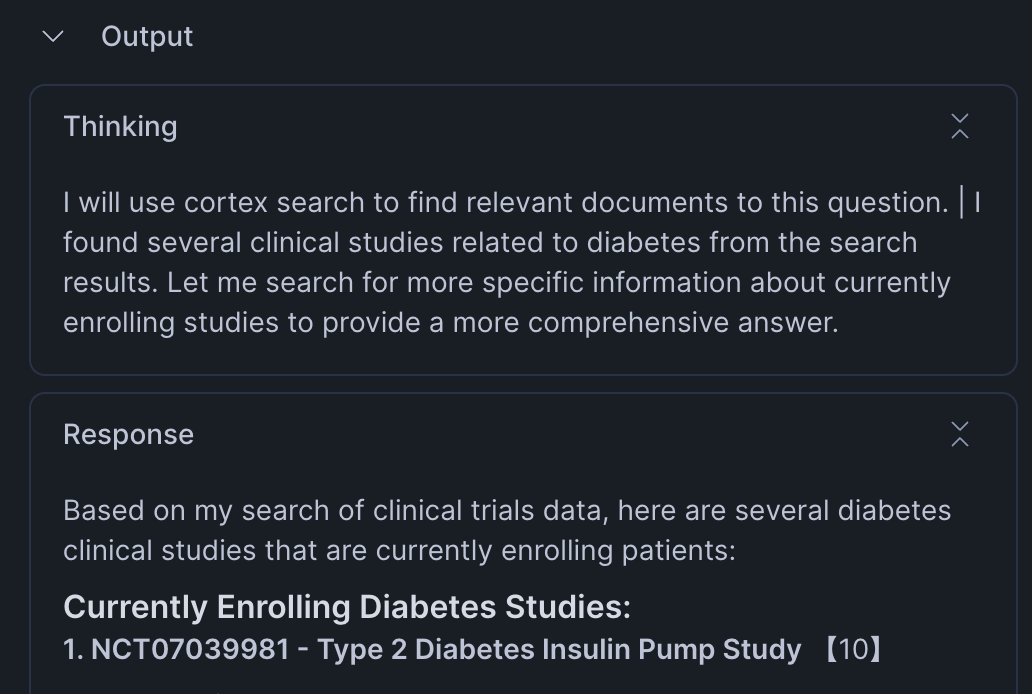The width and height of the screenshot is (1032, 694).
Task: Click the Response panel title
Action: pyautogui.click(x=128, y=435)
